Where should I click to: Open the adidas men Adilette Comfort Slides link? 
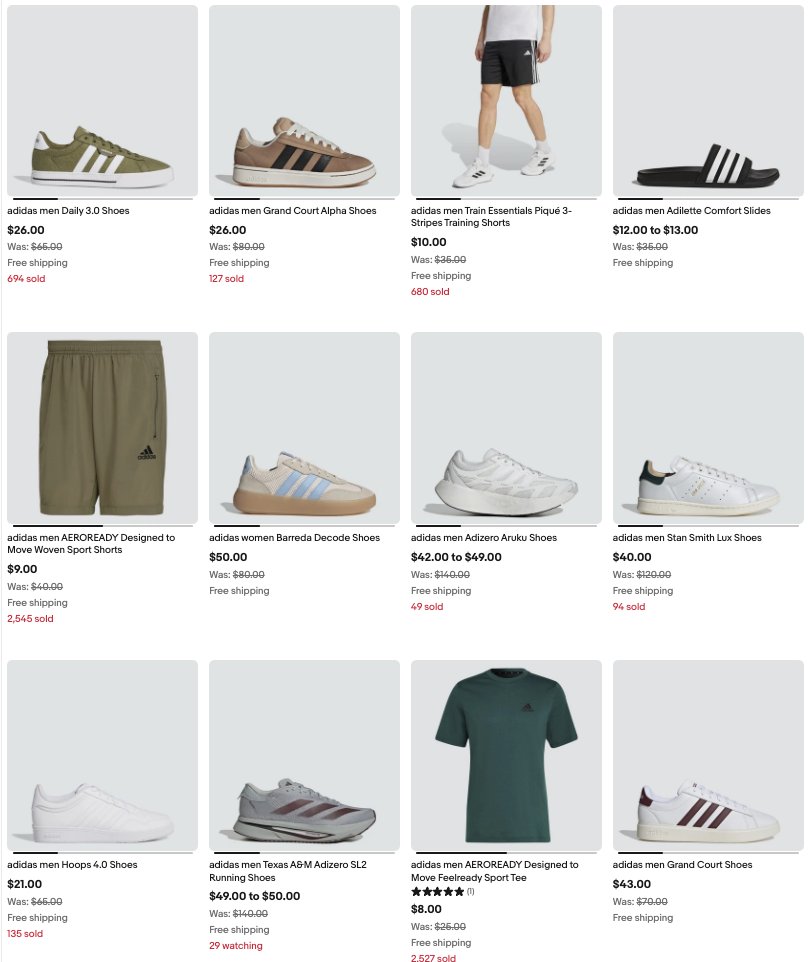click(691, 210)
